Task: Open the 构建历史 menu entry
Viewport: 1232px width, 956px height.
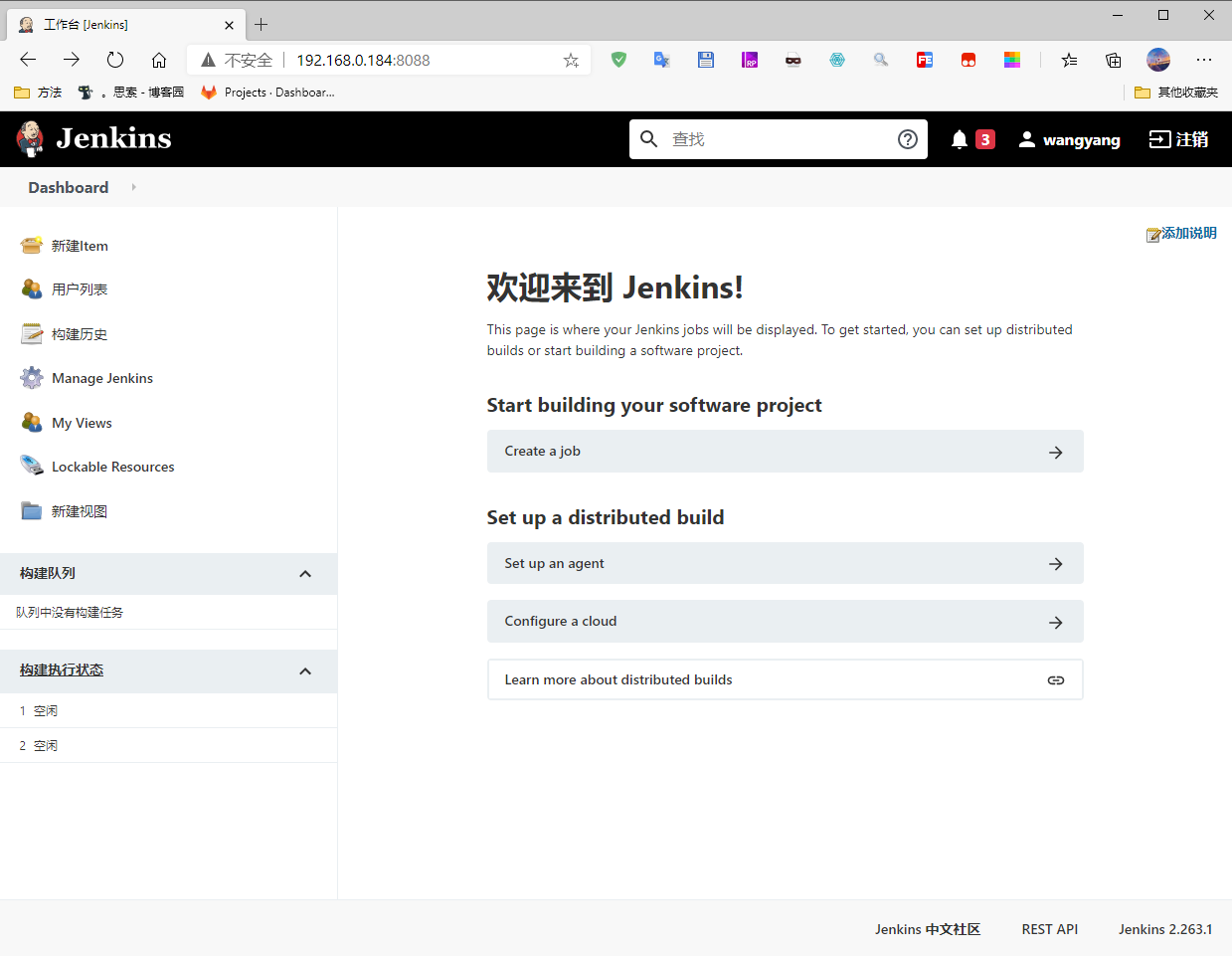Action: [80, 334]
